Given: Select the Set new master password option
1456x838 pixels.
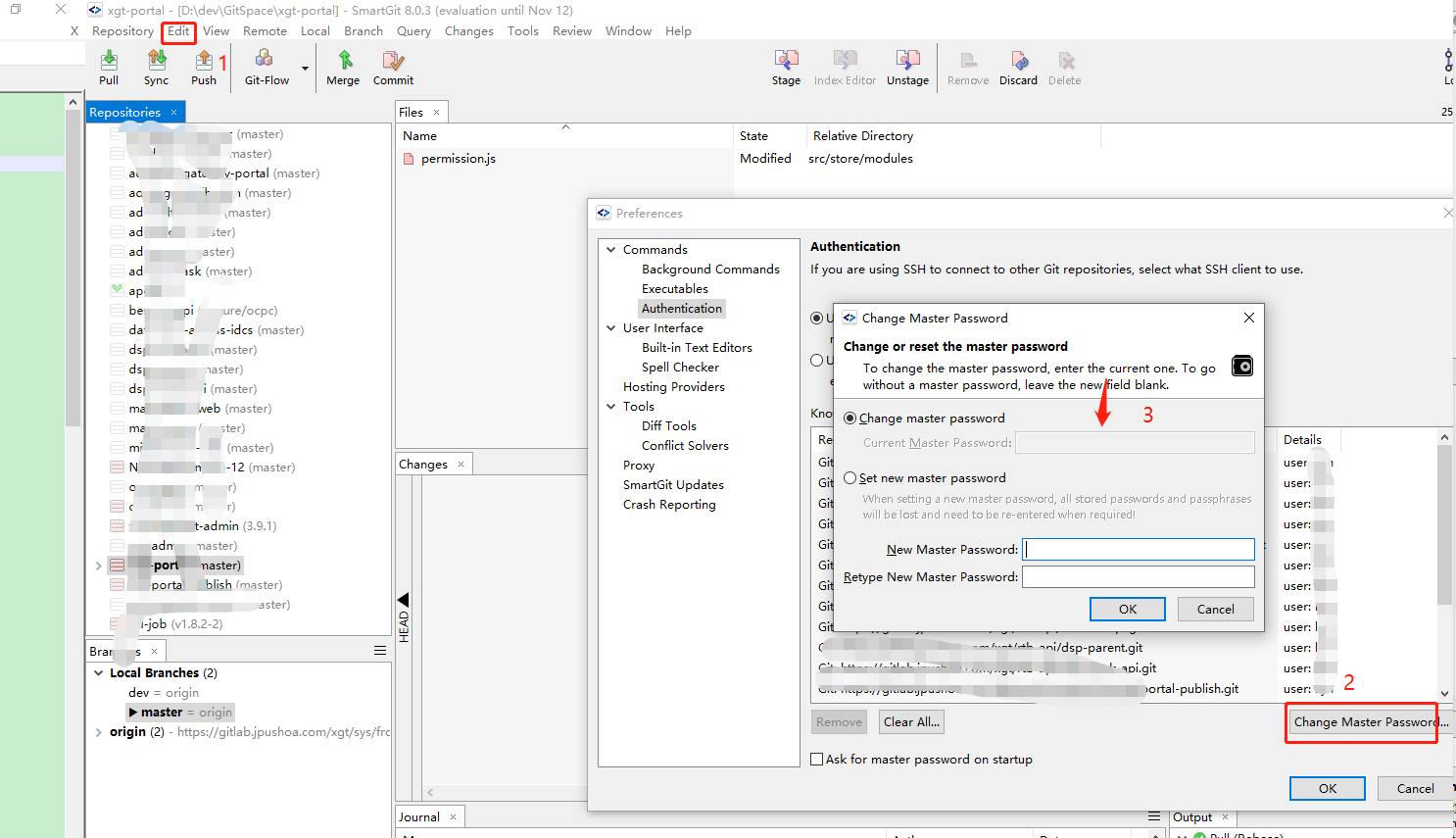Looking at the screenshot, I should pyautogui.click(x=850, y=478).
